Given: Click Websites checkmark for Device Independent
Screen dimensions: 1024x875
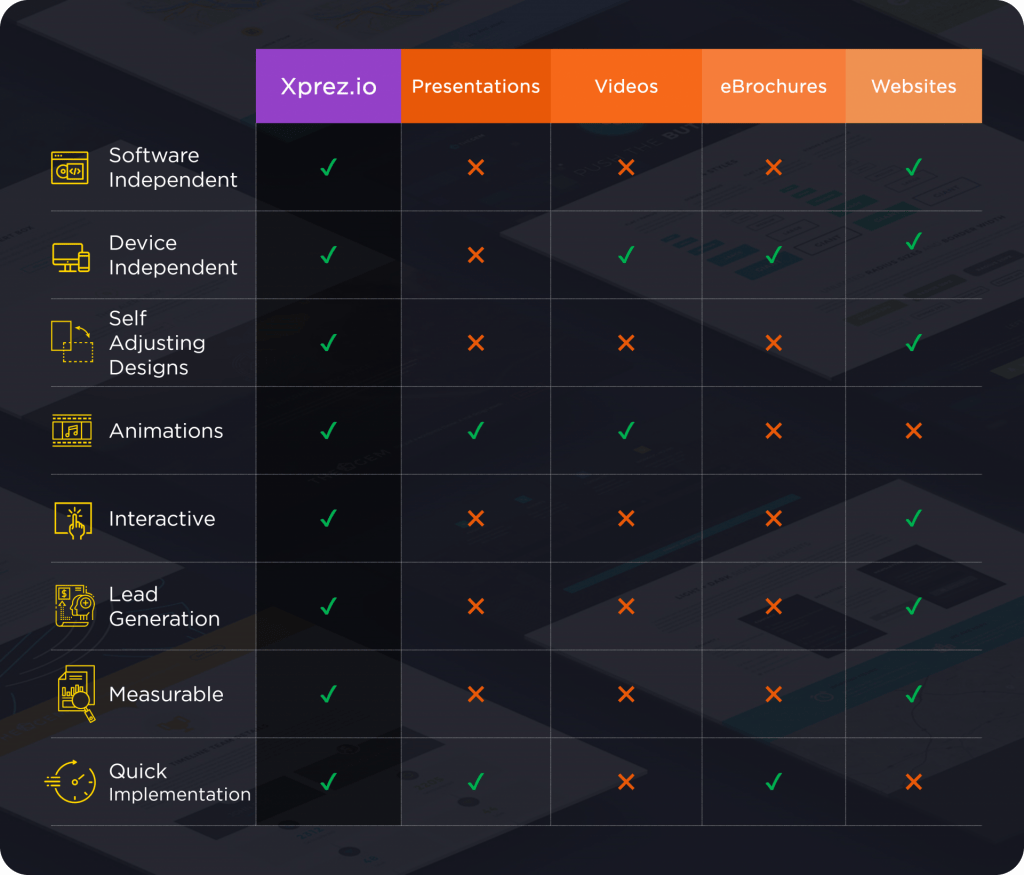Looking at the screenshot, I should [914, 241].
